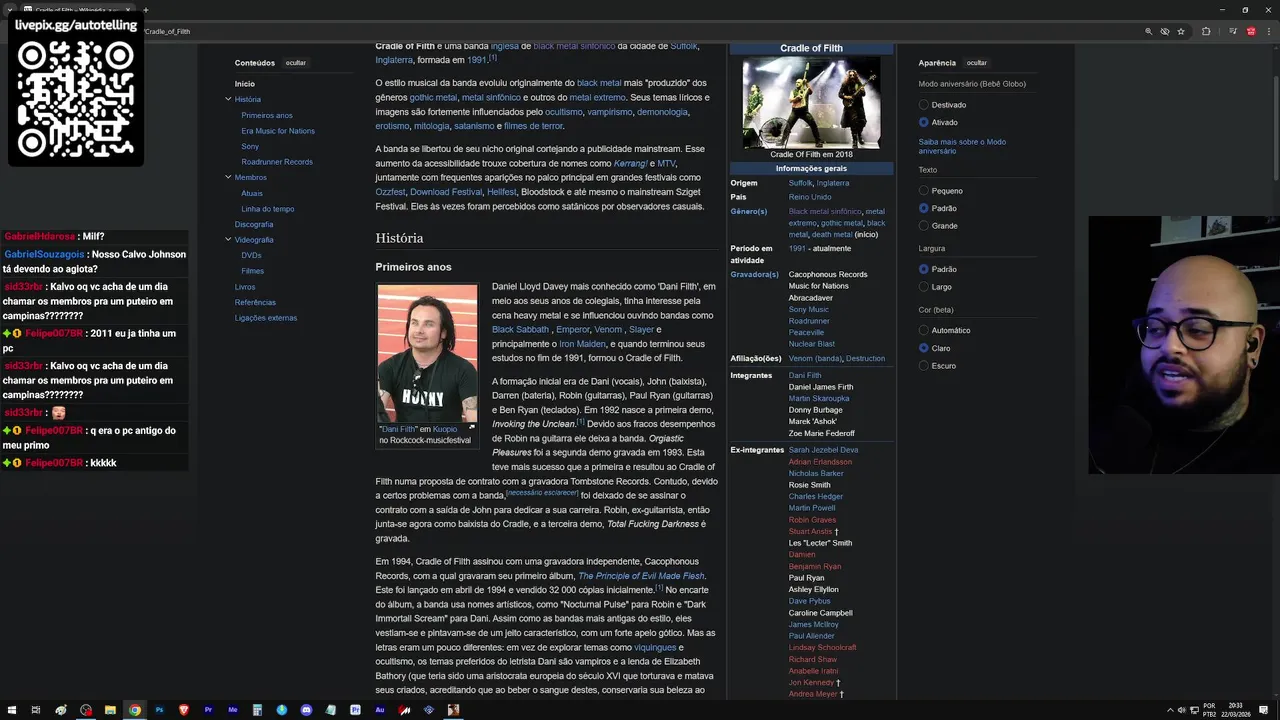Click the crossed-eye icon in address bar
The image size is (1280, 720).
coord(1165,31)
